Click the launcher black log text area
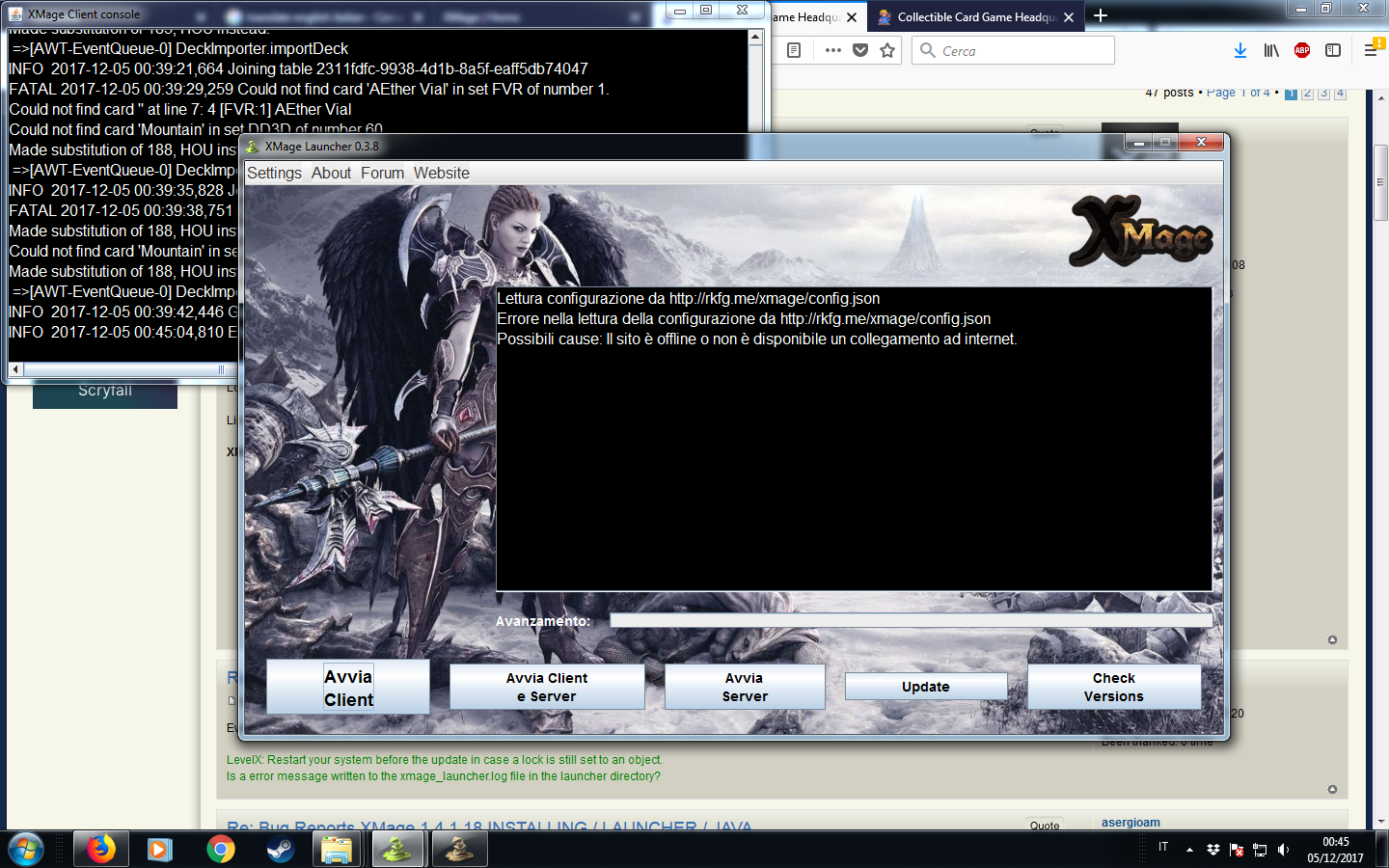Viewport: 1389px width, 868px height. coord(854,439)
